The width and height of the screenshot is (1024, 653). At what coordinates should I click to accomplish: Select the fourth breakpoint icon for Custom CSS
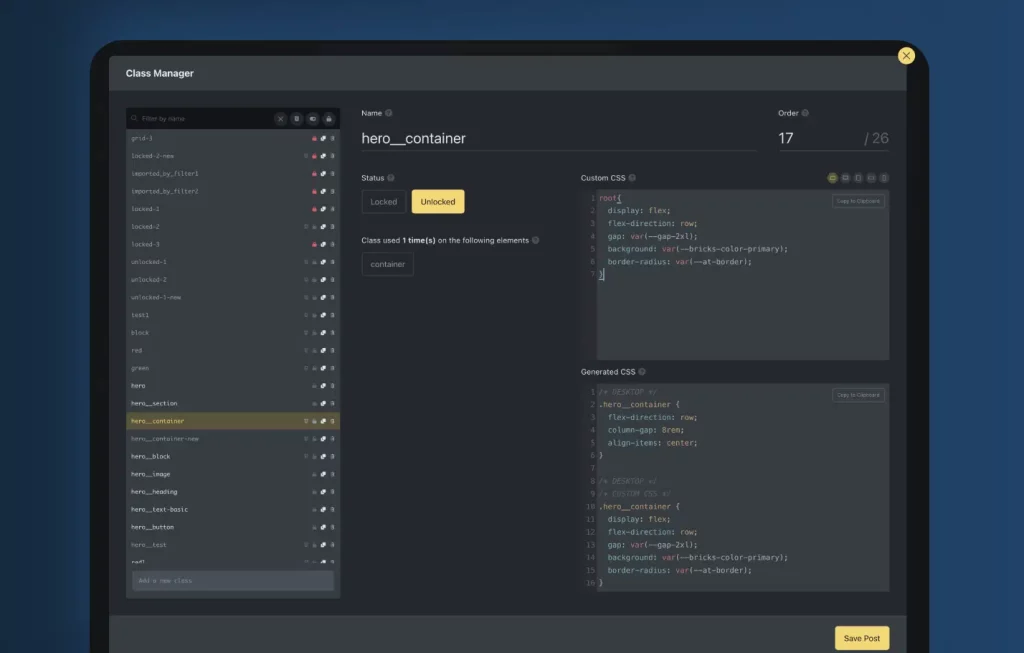pyautogui.click(x=871, y=178)
